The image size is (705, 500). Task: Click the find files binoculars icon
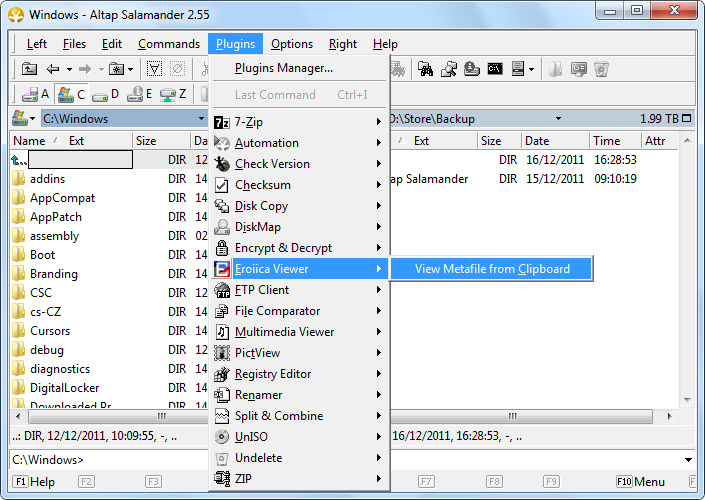[425, 69]
